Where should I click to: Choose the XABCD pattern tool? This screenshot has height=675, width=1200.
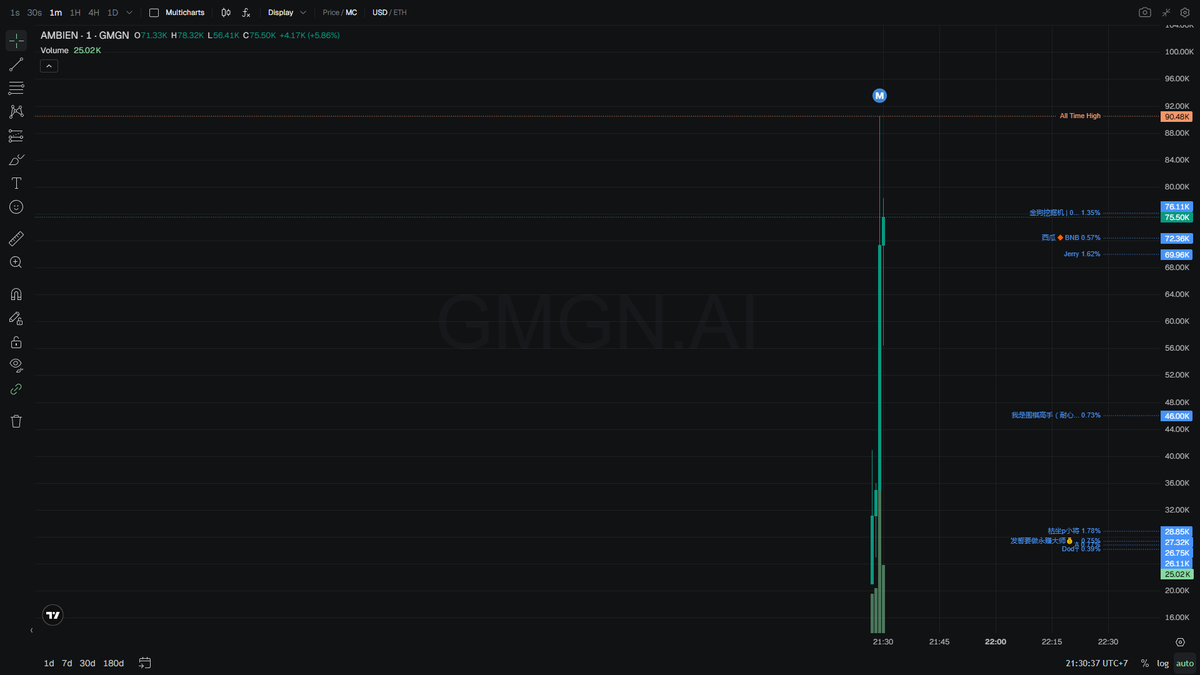pos(16,112)
